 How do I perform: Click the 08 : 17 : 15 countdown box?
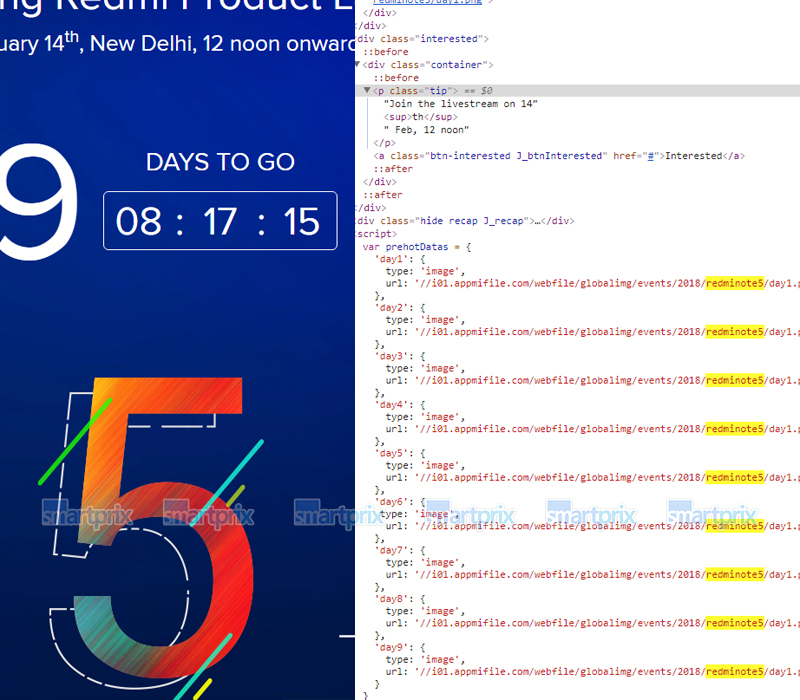[220, 221]
